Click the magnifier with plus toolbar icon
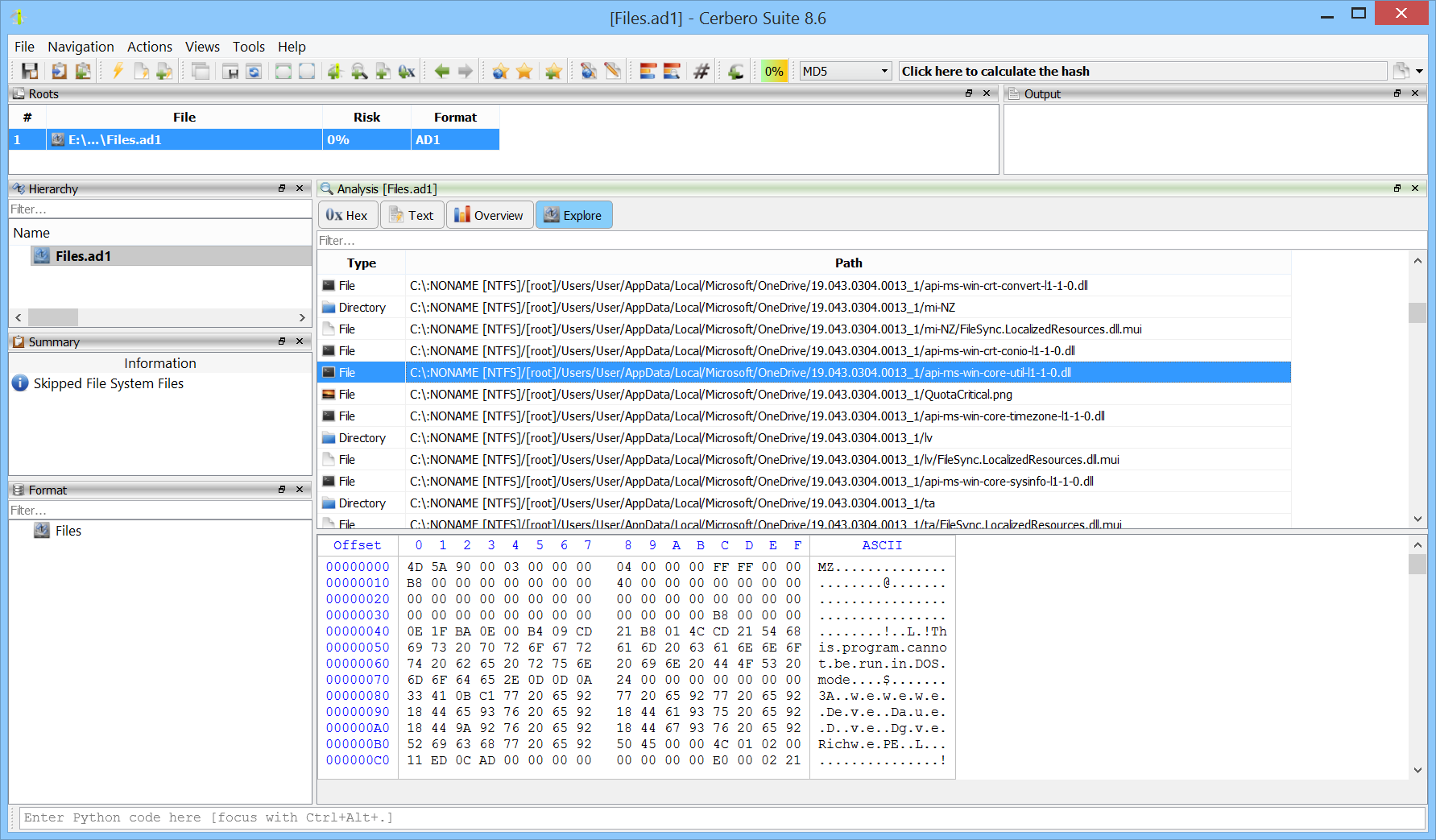 point(359,72)
